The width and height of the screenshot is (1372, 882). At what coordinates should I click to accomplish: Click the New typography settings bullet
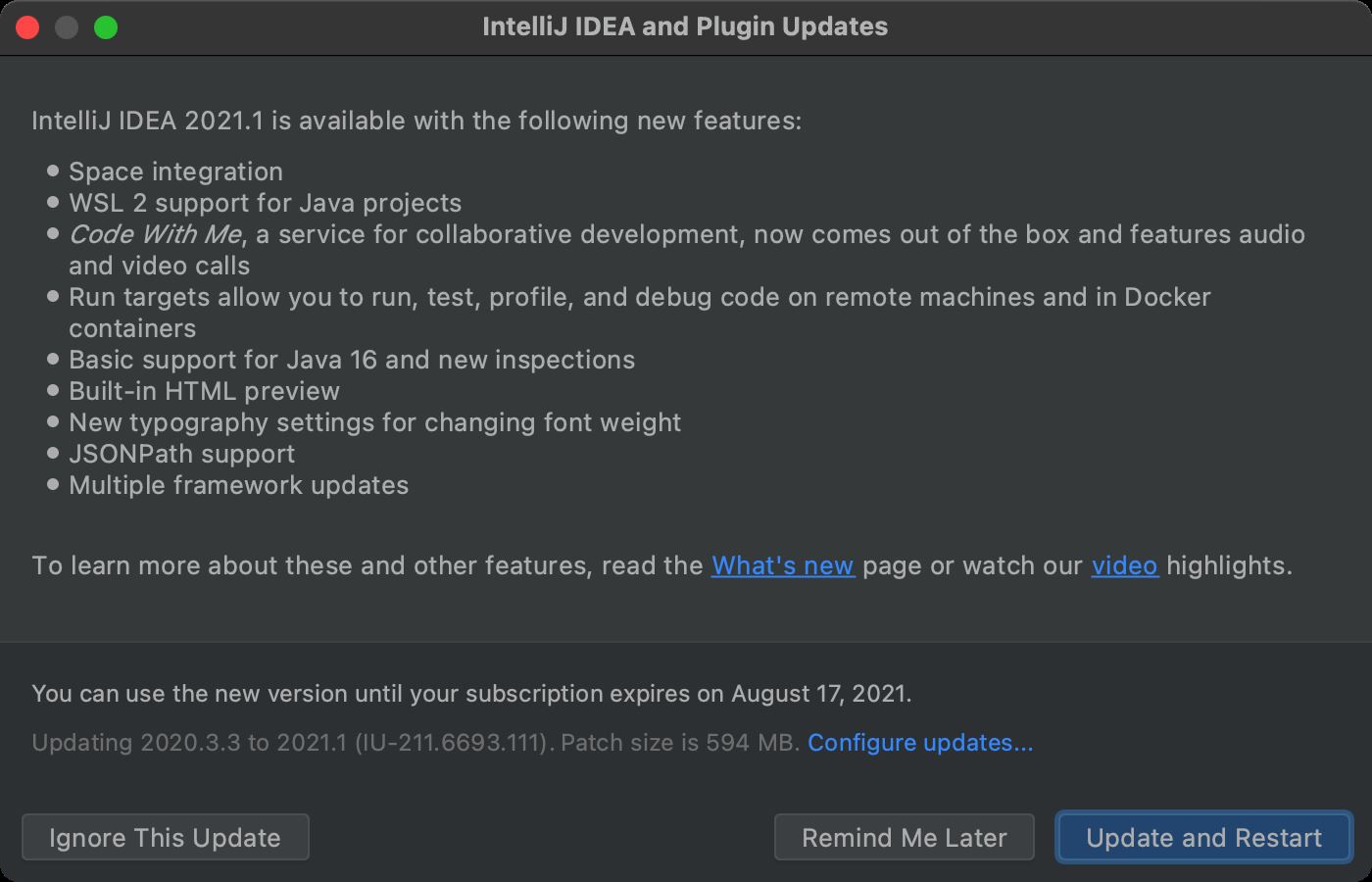click(374, 422)
